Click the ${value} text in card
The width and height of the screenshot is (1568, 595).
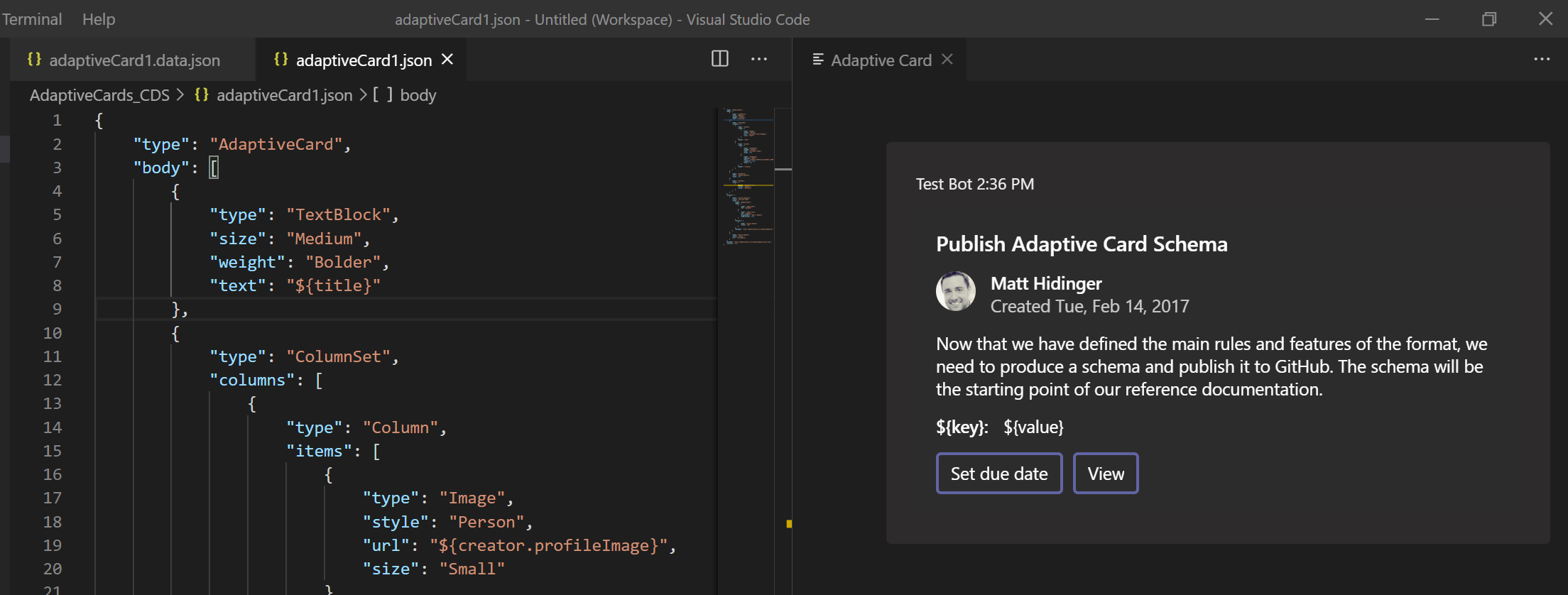click(1033, 427)
